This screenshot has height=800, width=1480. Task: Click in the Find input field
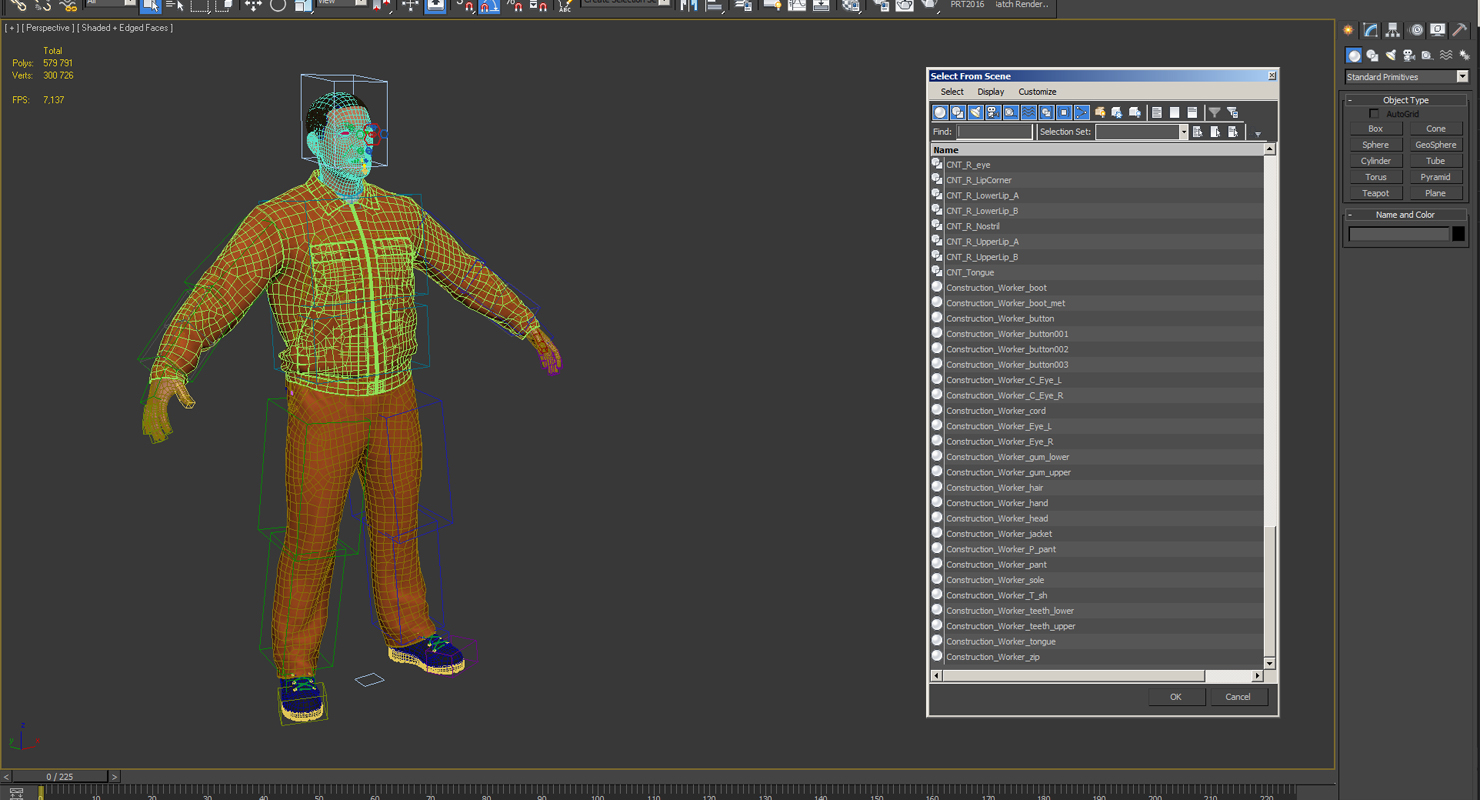click(x=994, y=132)
